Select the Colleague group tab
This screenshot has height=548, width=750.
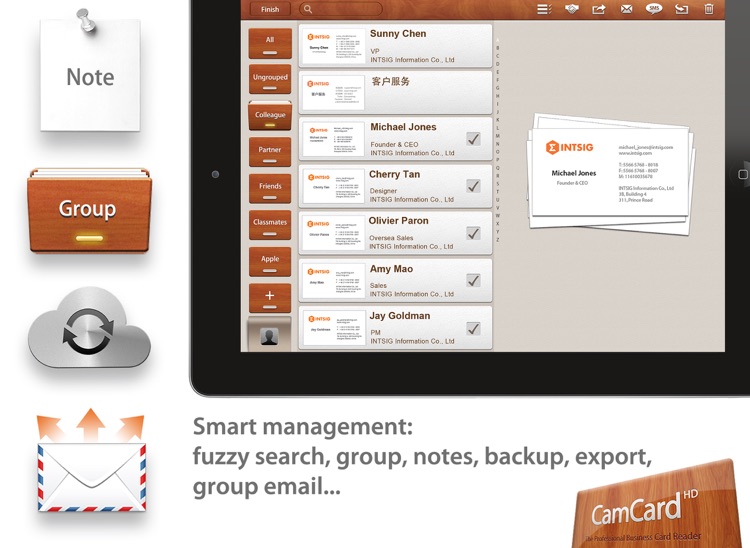(x=270, y=116)
